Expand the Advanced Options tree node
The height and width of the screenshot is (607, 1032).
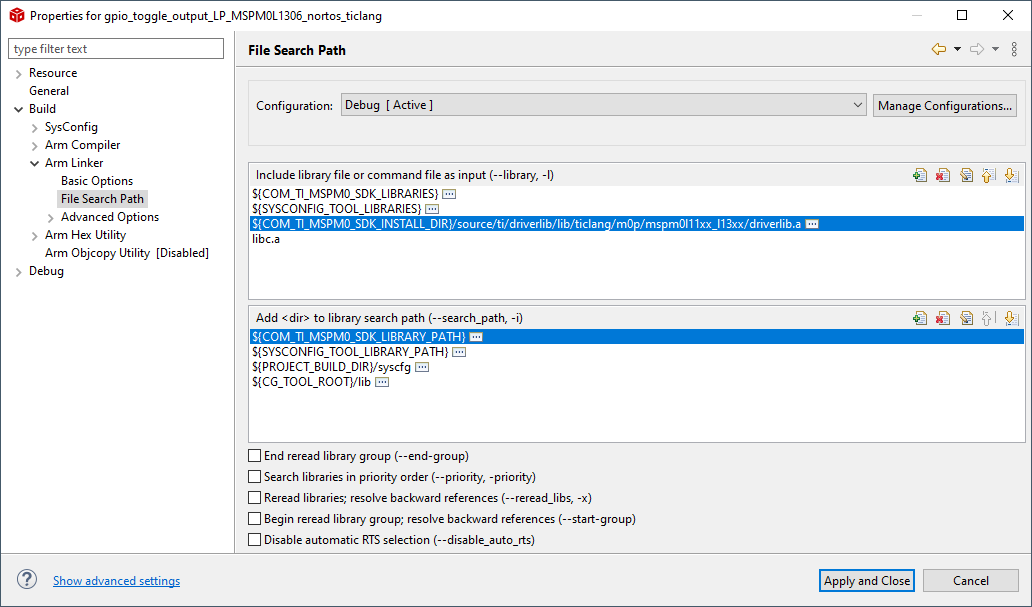click(51, 217)
